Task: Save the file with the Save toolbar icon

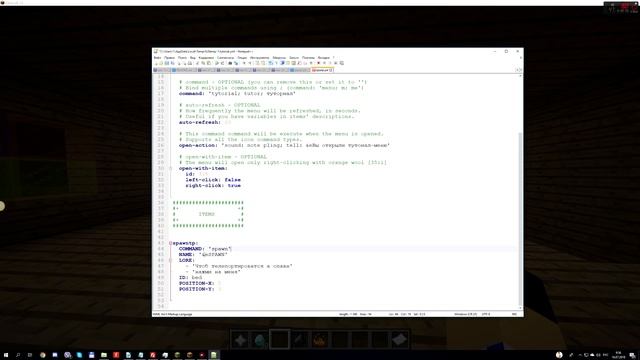Action: (167, 63)
